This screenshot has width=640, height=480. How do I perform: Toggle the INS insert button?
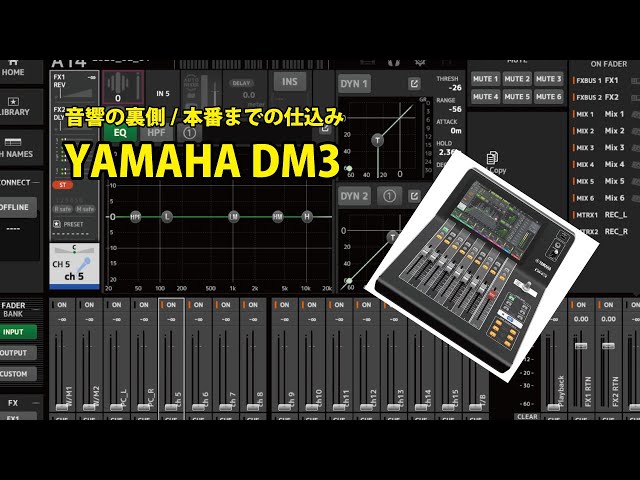coord(290,82)
